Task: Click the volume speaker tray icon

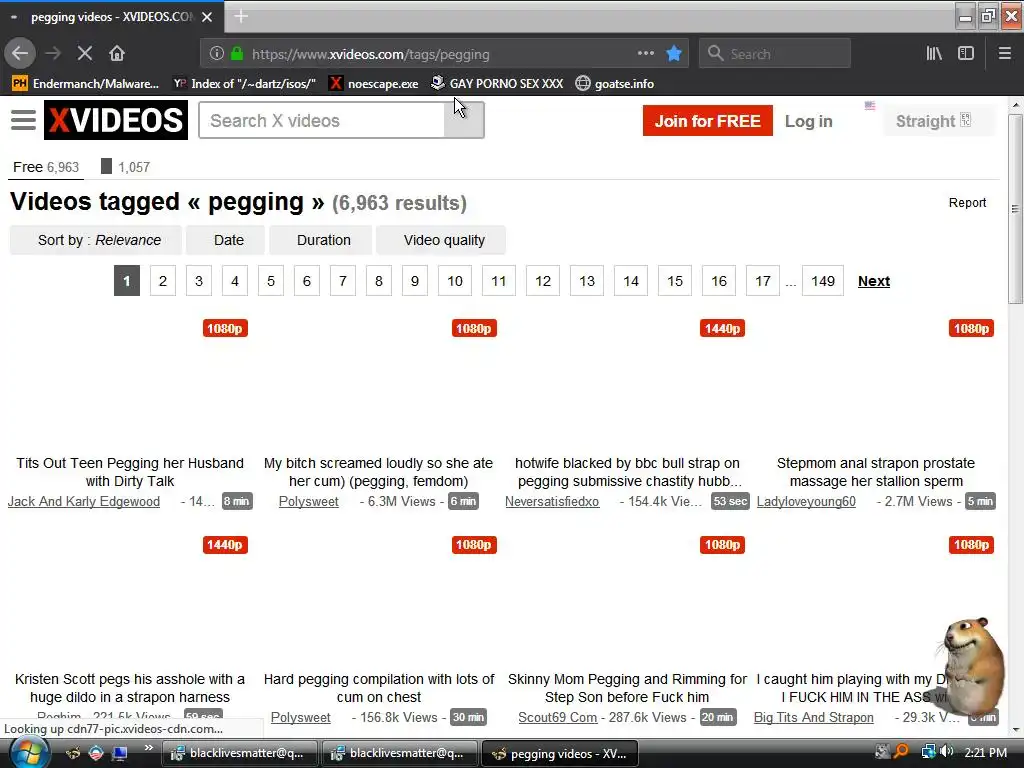Action: tap(946, 752)
